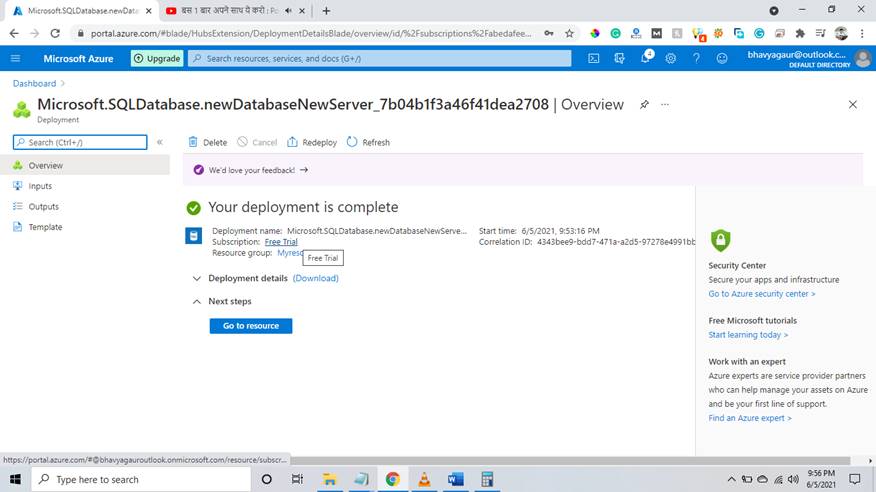
Task: Open Word from the taskbar
Action: tap(455, 479)
